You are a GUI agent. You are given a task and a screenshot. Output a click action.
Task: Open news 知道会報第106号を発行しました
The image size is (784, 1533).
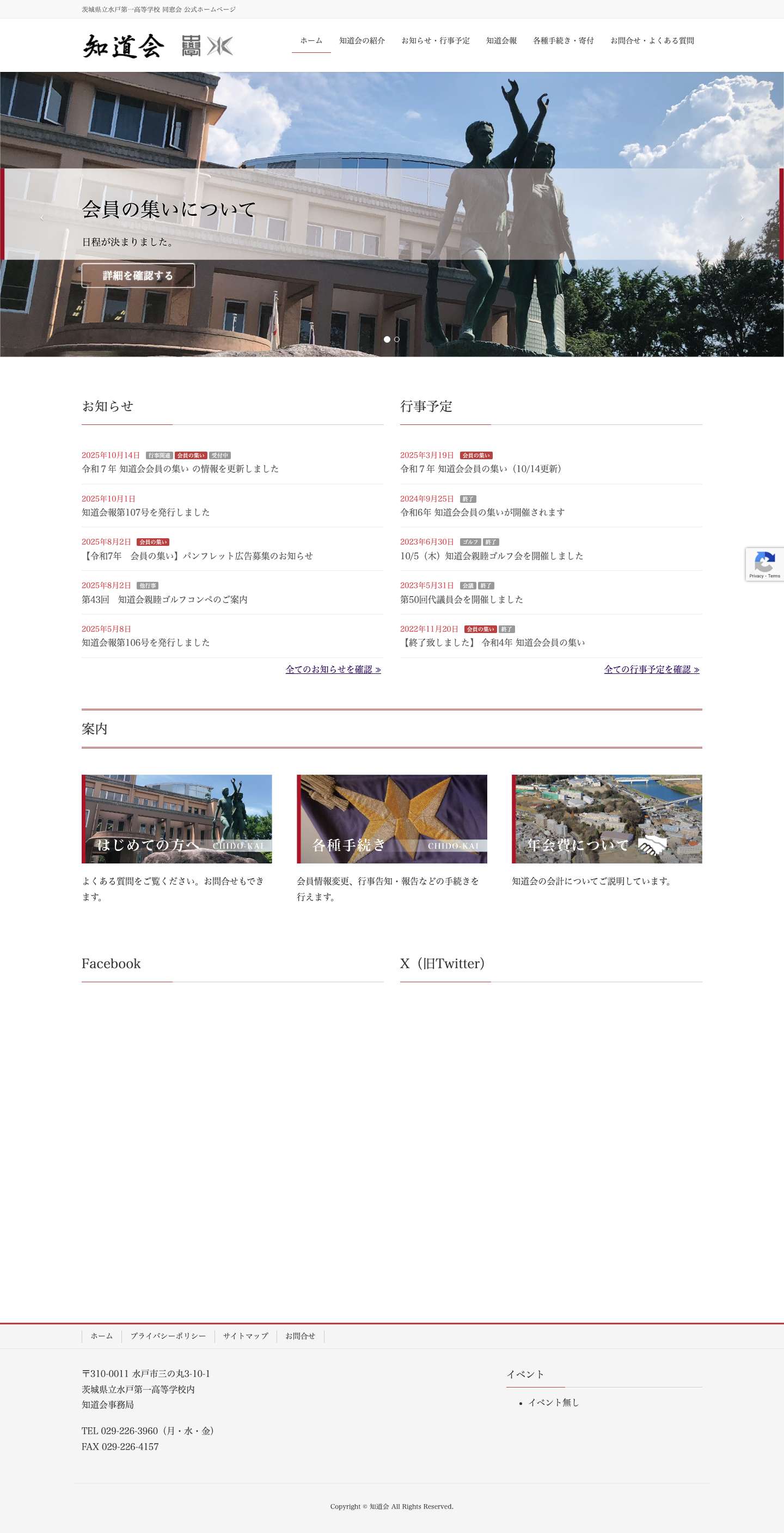tap(146, 643)
